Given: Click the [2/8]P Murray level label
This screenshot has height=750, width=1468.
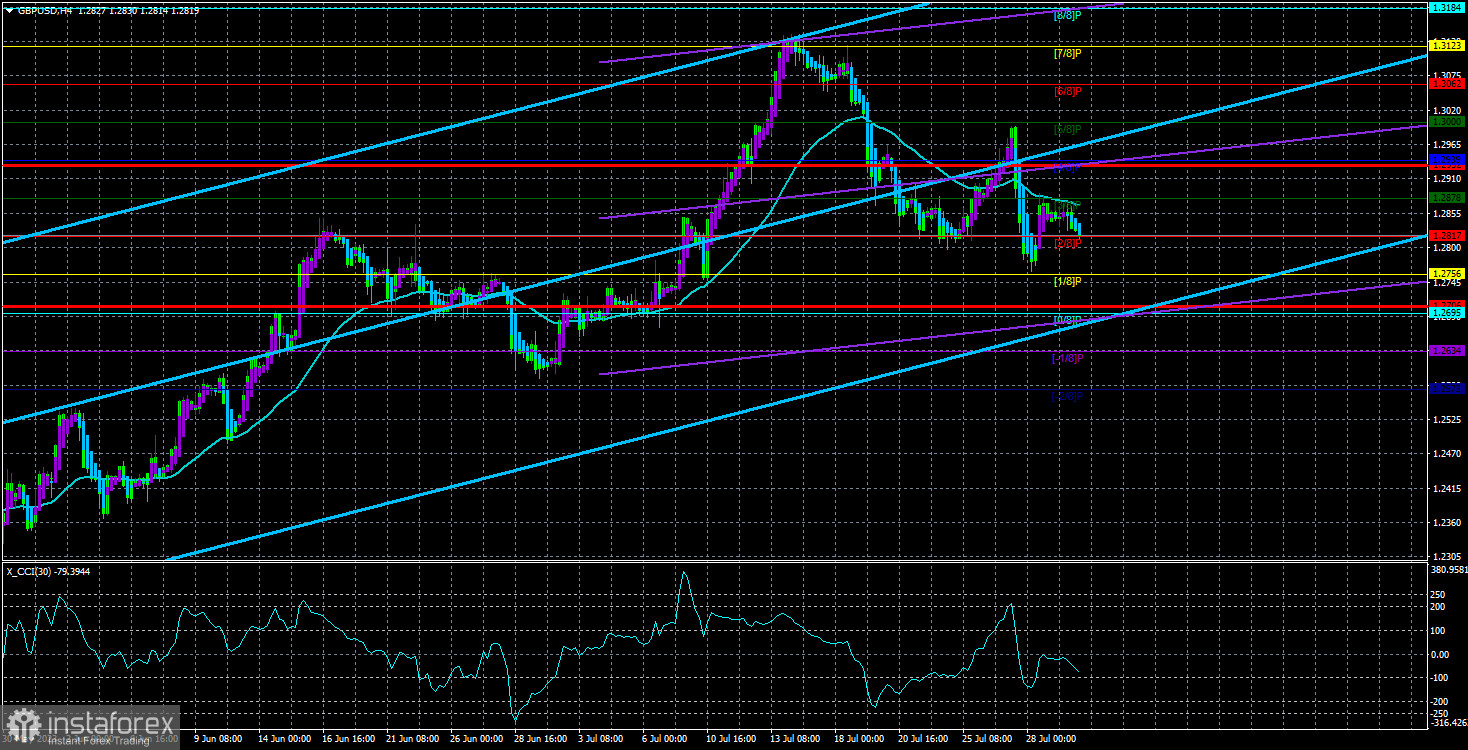Looking at the screenshot, I should tap(1068, 243).
